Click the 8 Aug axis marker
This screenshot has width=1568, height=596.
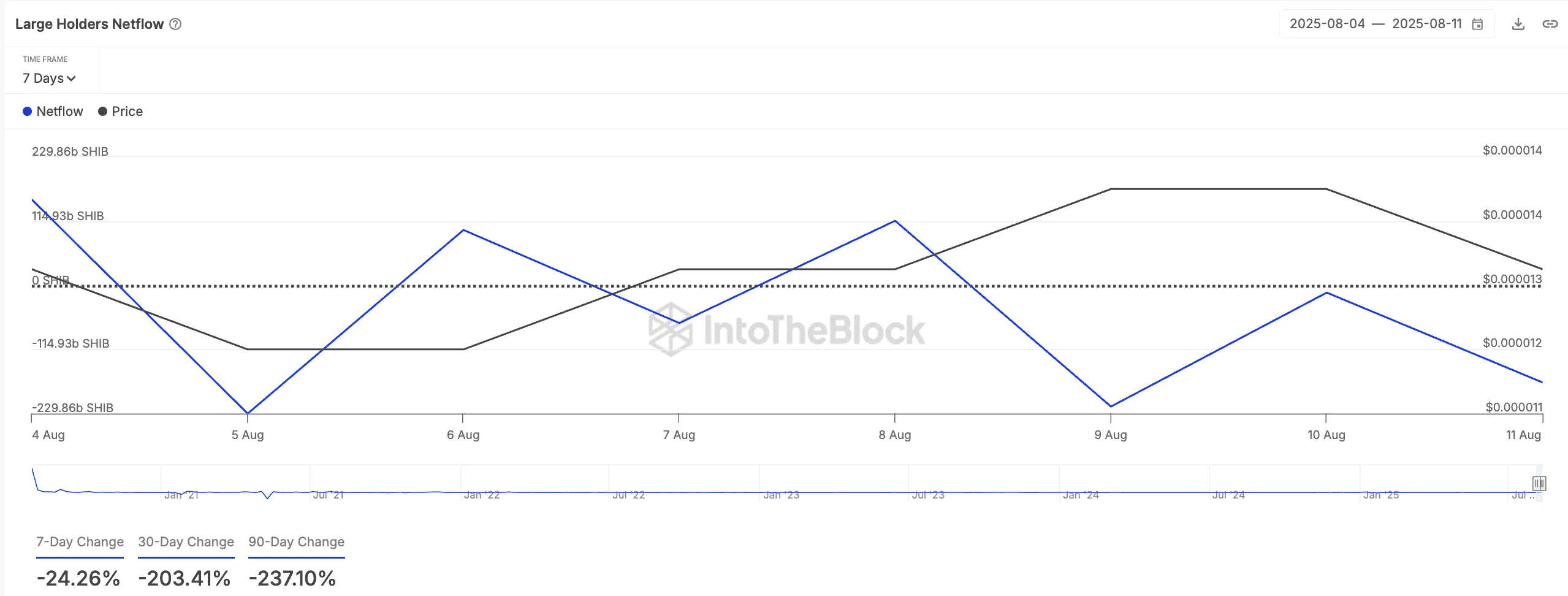pos(894,435)
